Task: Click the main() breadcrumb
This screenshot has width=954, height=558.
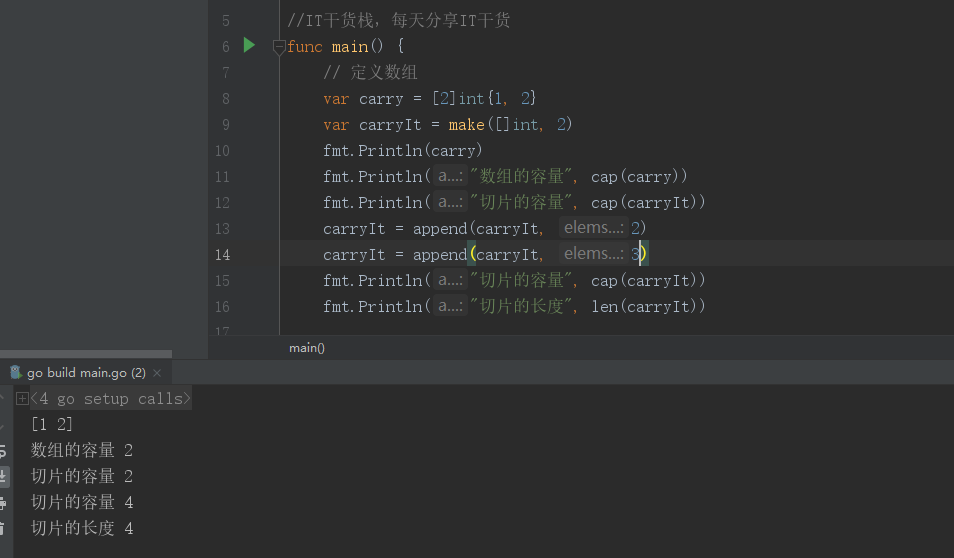Action: [307, 348]
